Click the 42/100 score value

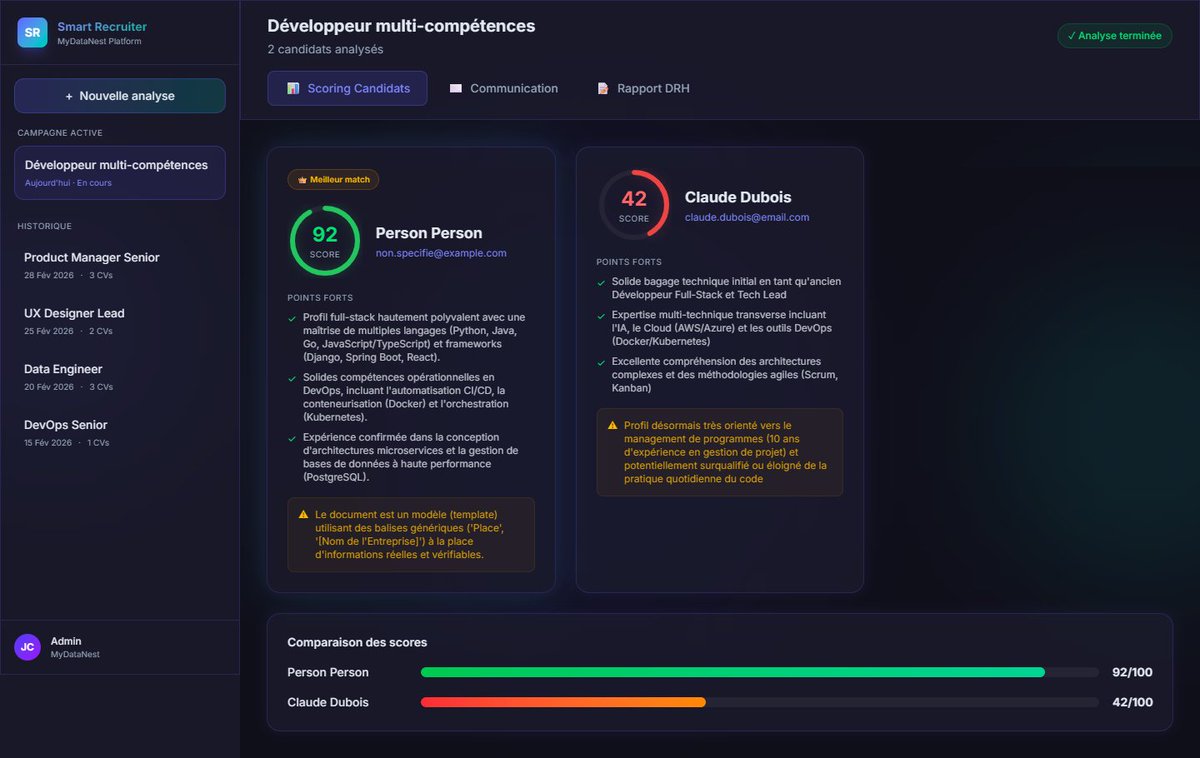point(1132,702)
